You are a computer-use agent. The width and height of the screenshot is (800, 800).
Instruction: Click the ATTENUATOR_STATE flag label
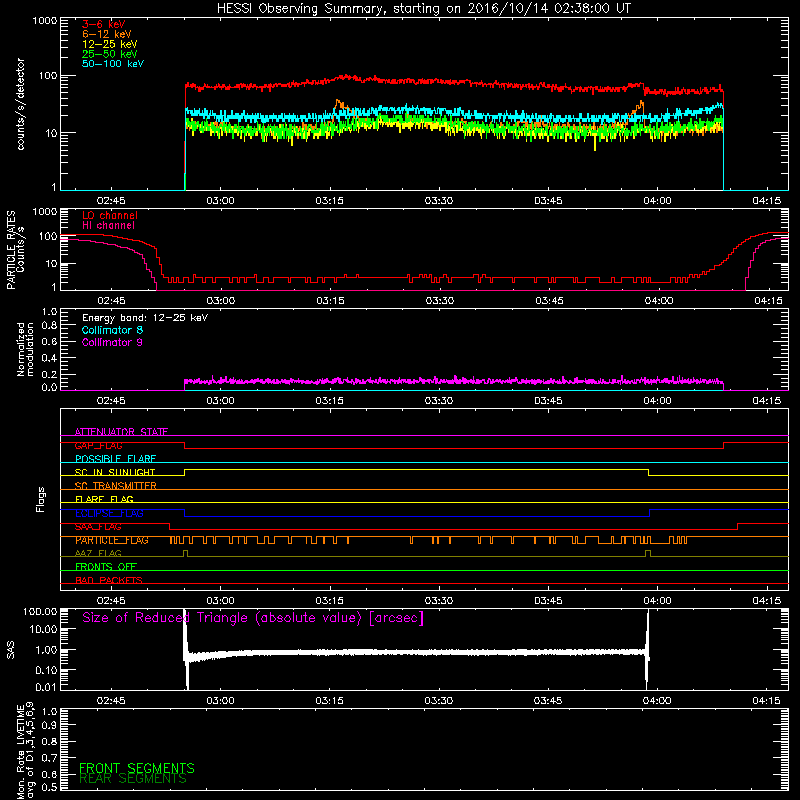coord(121,432)
